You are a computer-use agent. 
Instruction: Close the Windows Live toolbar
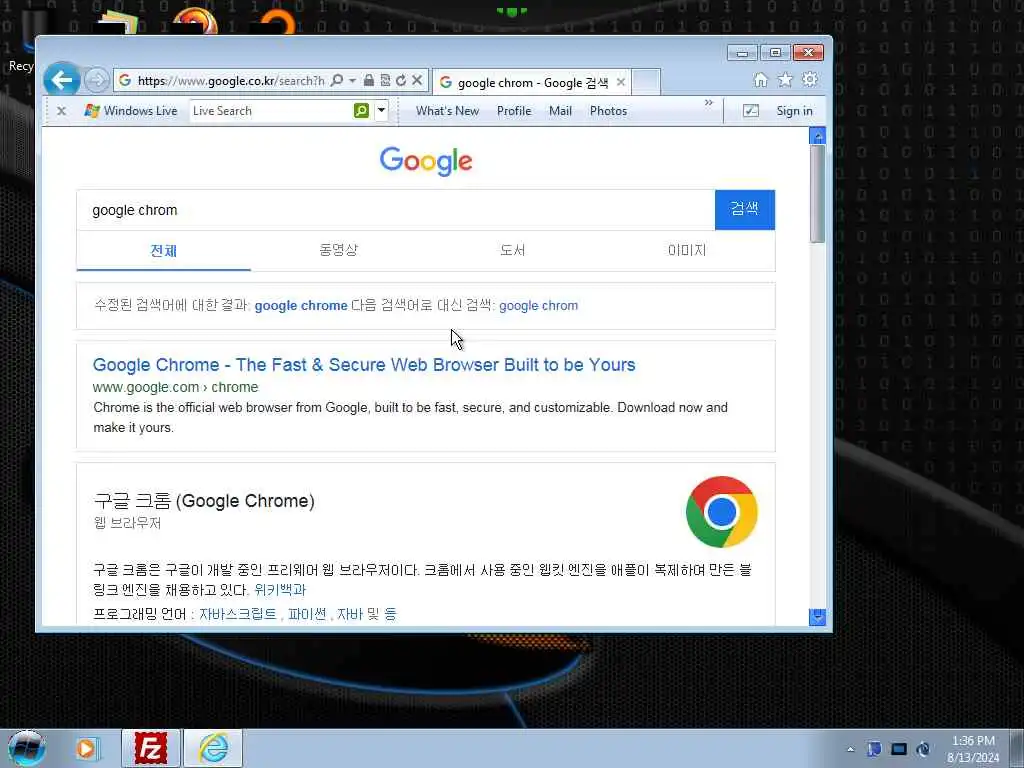61,111
